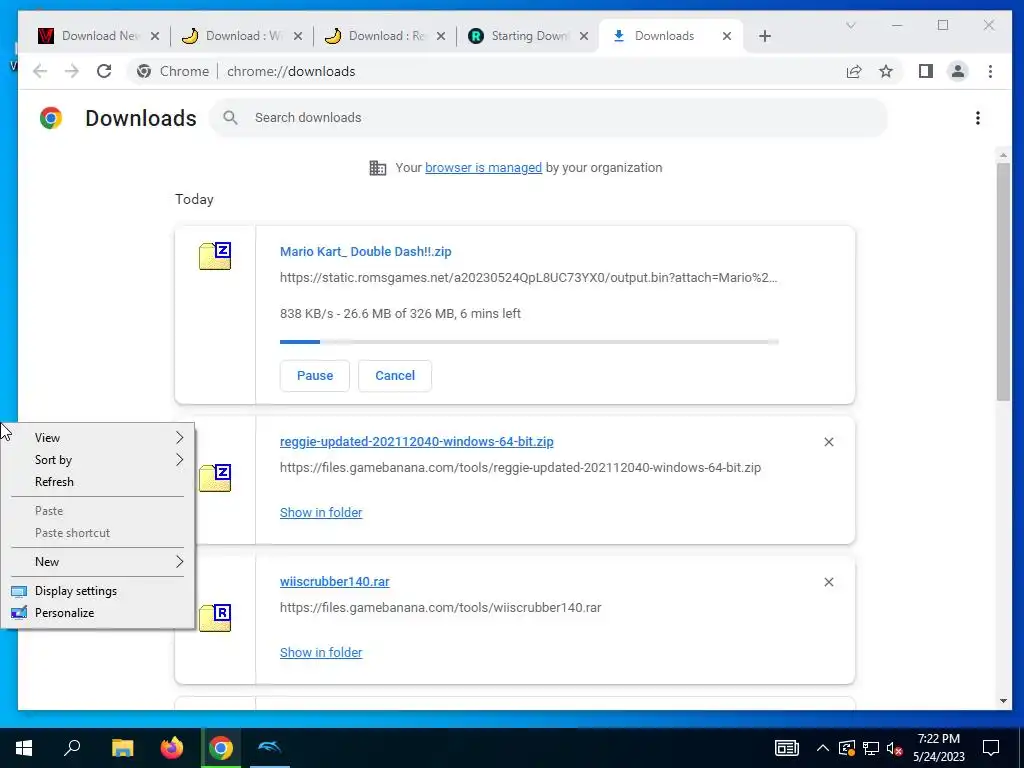Open the browser is managed link

[x=483, y=168]
